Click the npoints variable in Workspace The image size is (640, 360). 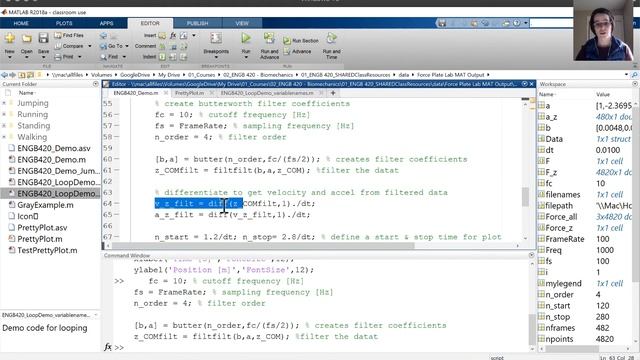559,339
